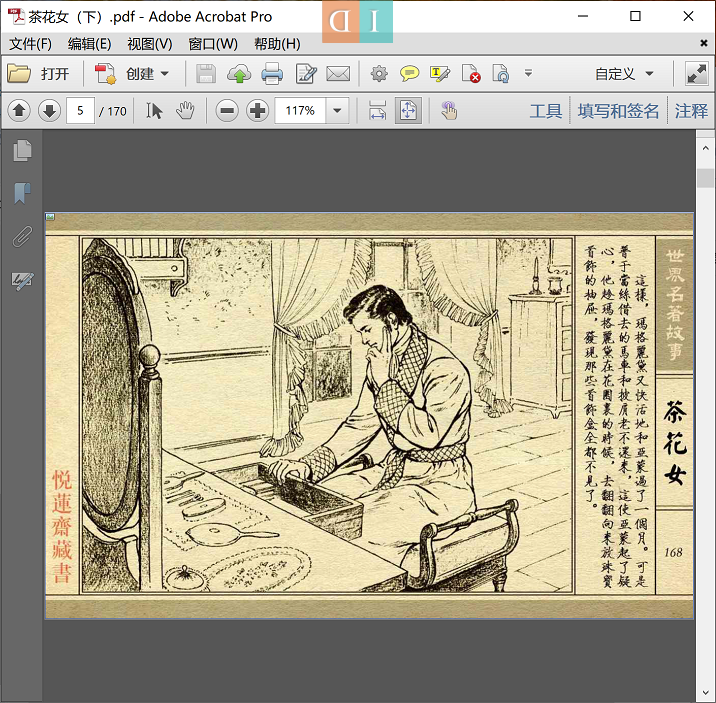Click the Print icon

pos(272,73)
